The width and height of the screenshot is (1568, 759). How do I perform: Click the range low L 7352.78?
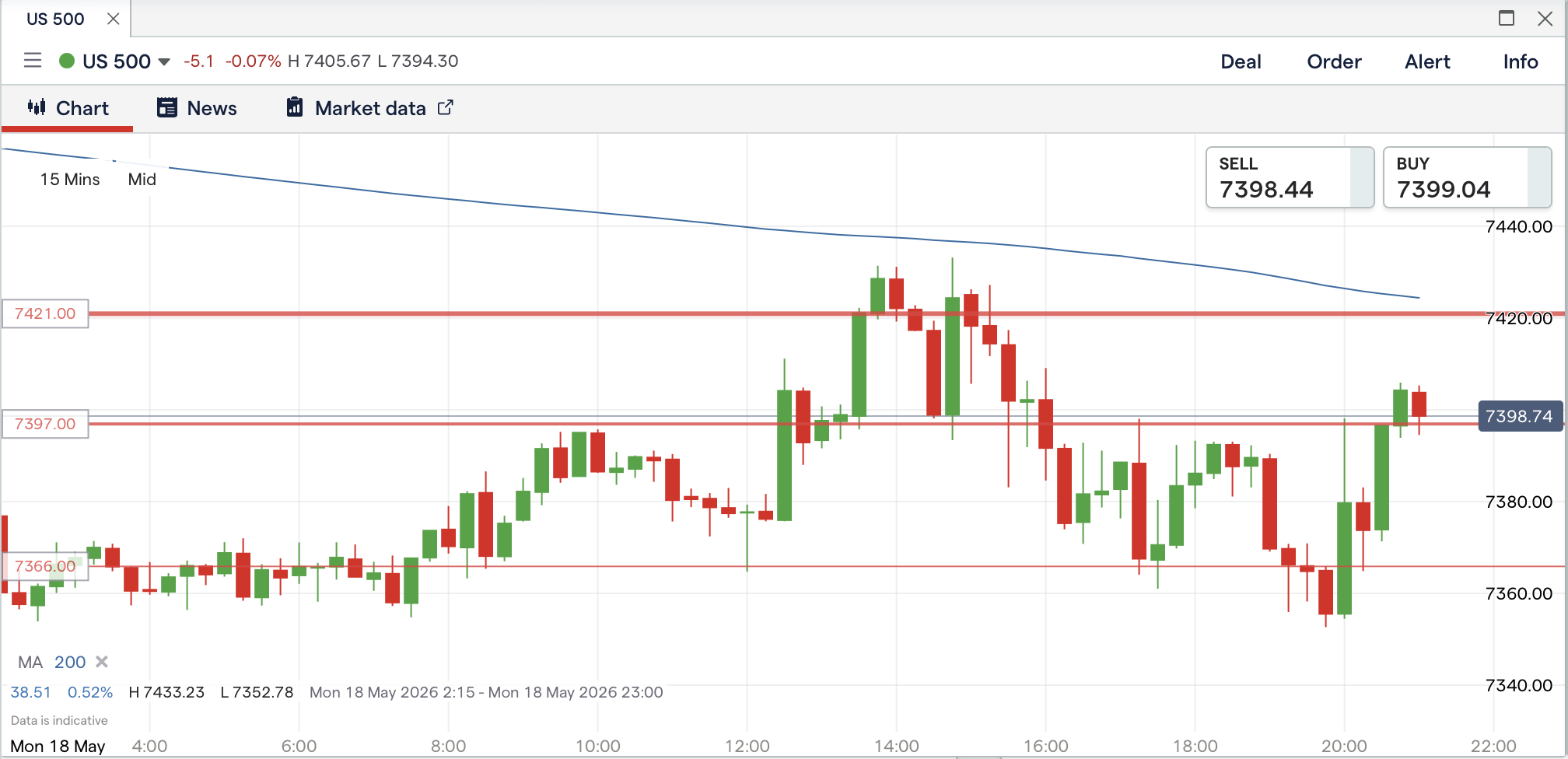[257, 692]
